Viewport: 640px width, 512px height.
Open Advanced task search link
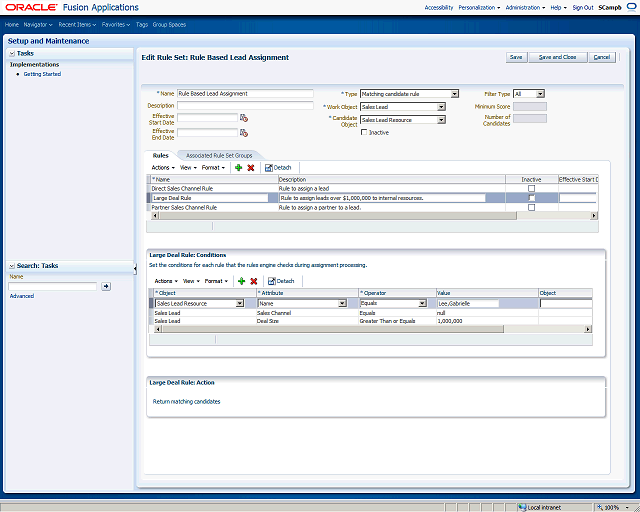22,296
